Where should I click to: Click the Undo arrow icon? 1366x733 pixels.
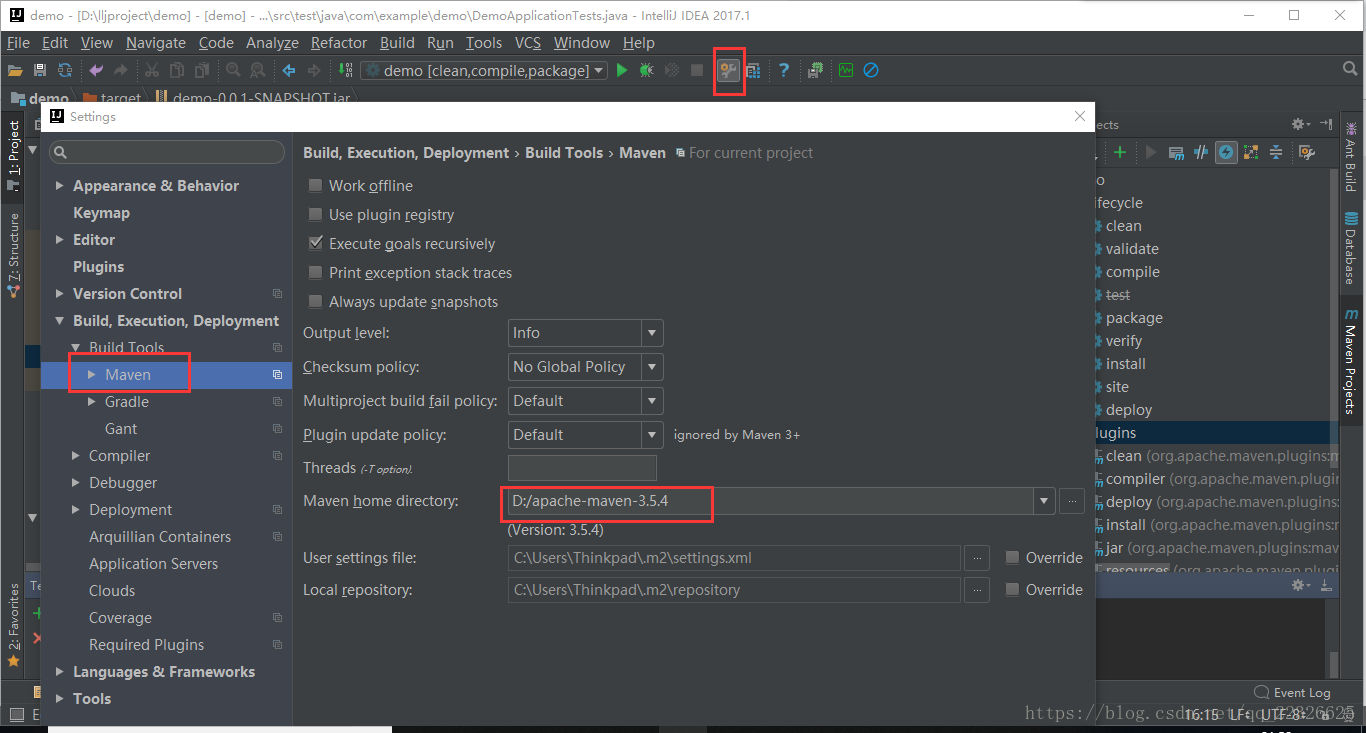pos(96,70)
